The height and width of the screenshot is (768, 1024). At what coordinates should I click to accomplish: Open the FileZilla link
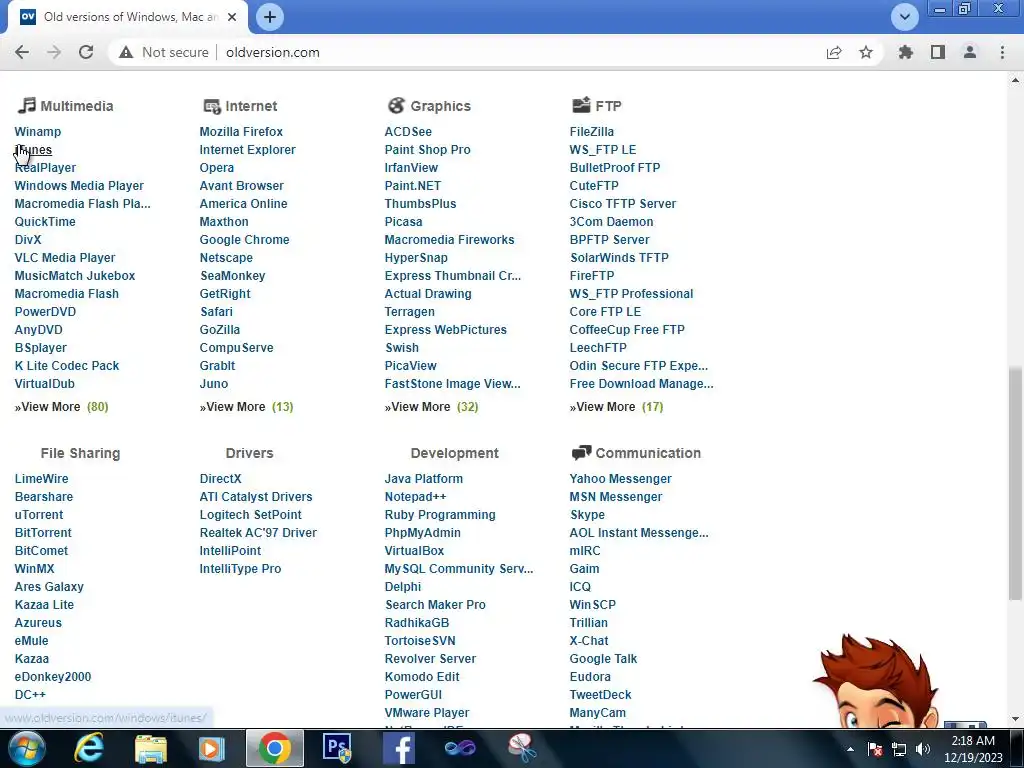[x=592, y=131]
